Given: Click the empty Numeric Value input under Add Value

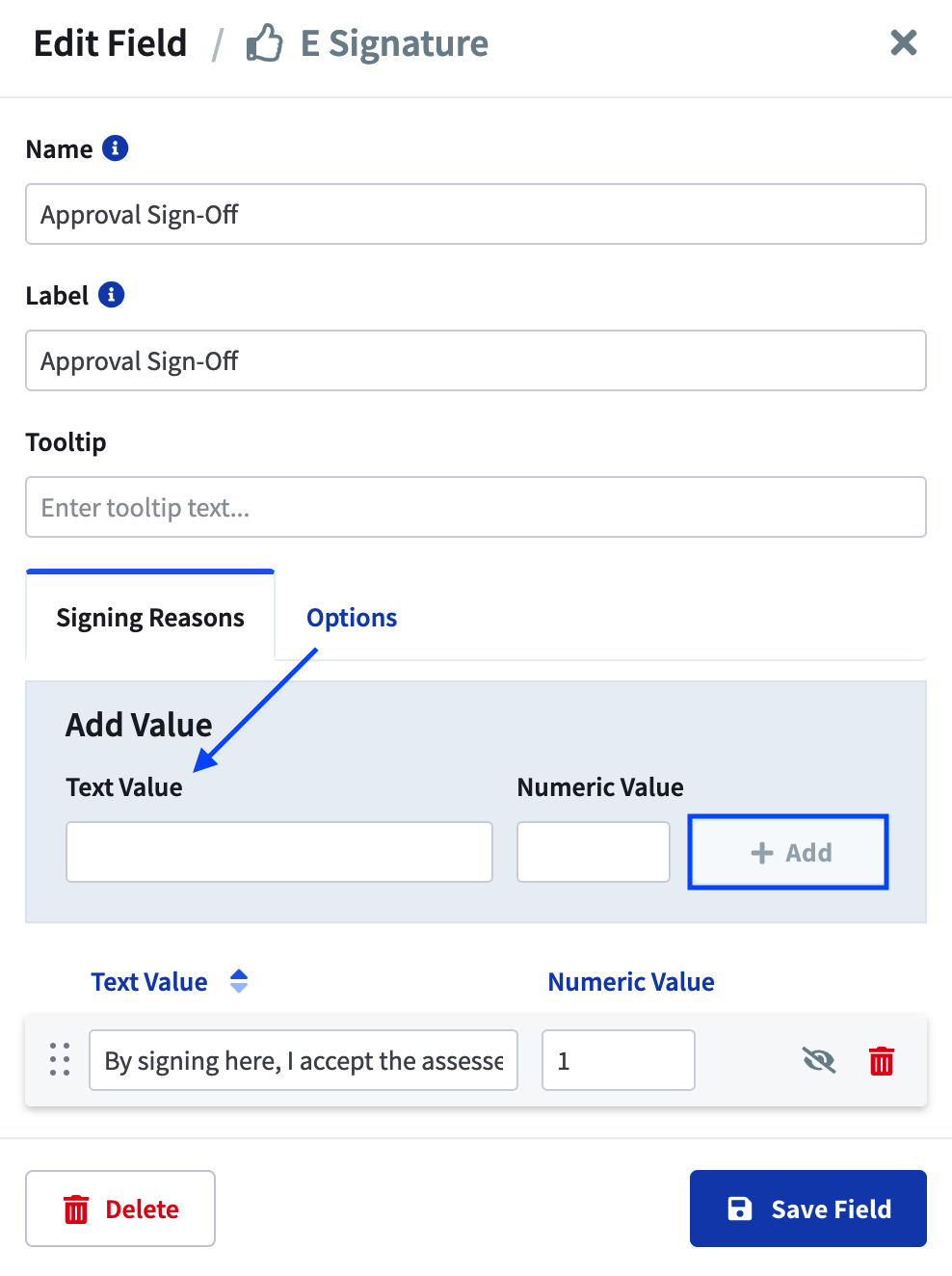Looking at the screenshot, I should (x=594, y=852).
